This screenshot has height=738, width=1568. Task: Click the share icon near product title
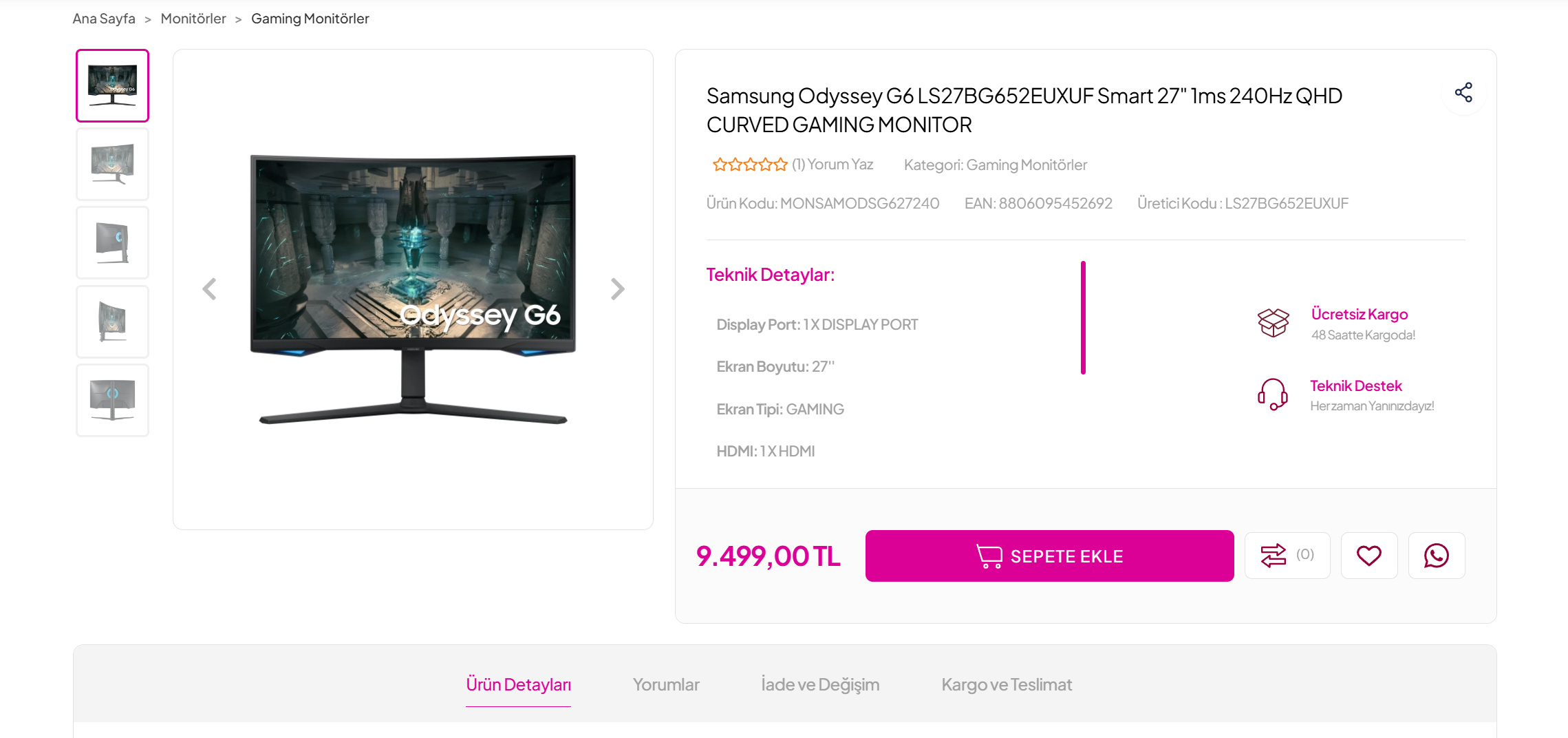[x=1463, y=93]
